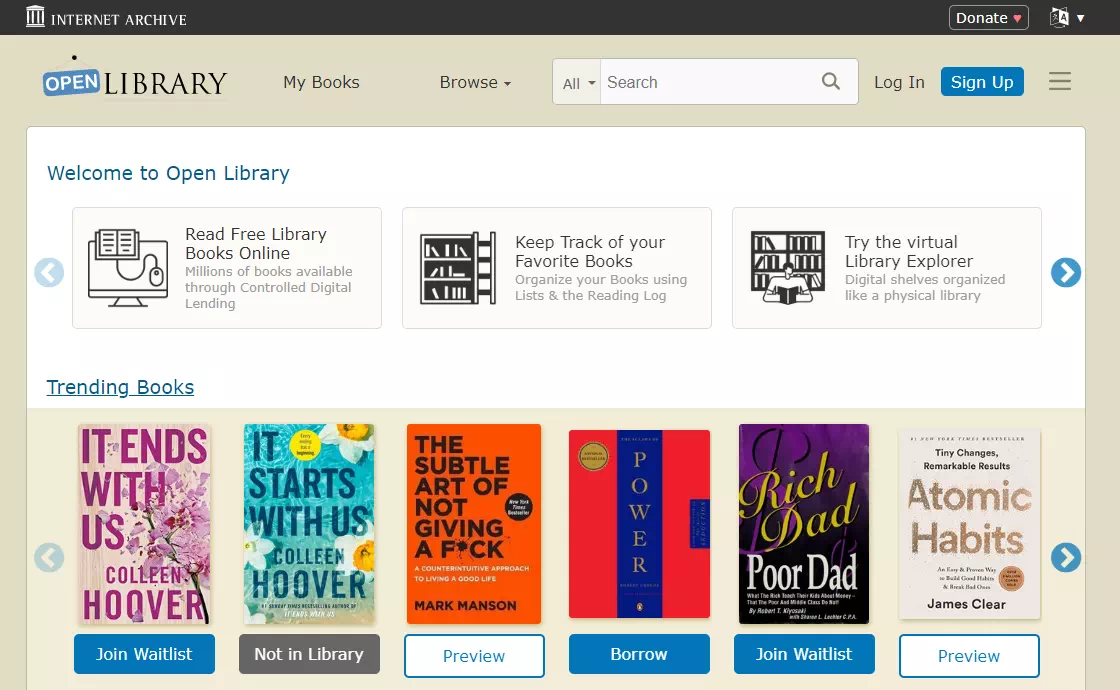Preview Atomic Habits book
This screenshot has height=690, width=1120.
click(x=969, y=656)
